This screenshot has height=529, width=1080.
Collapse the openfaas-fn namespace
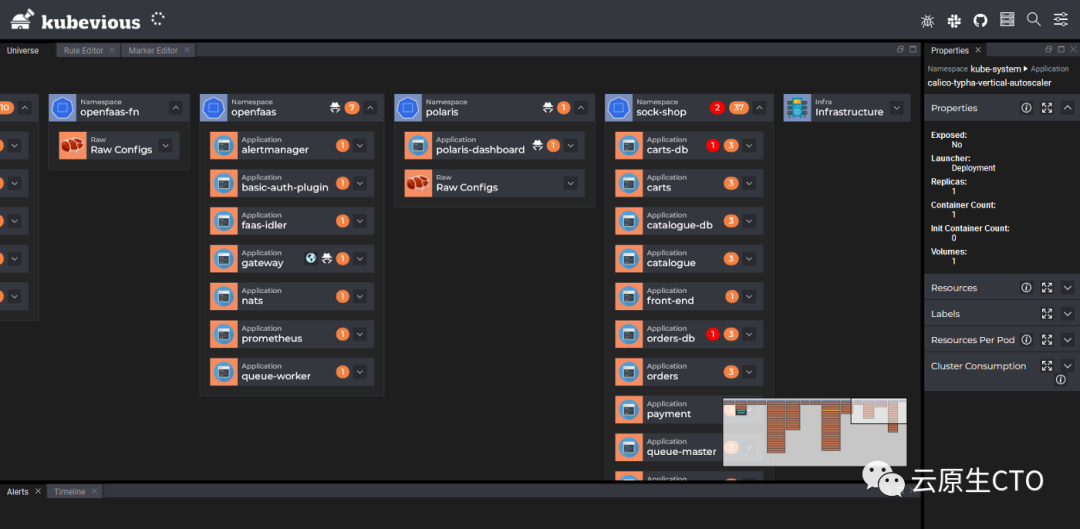(x=176, y=107)
